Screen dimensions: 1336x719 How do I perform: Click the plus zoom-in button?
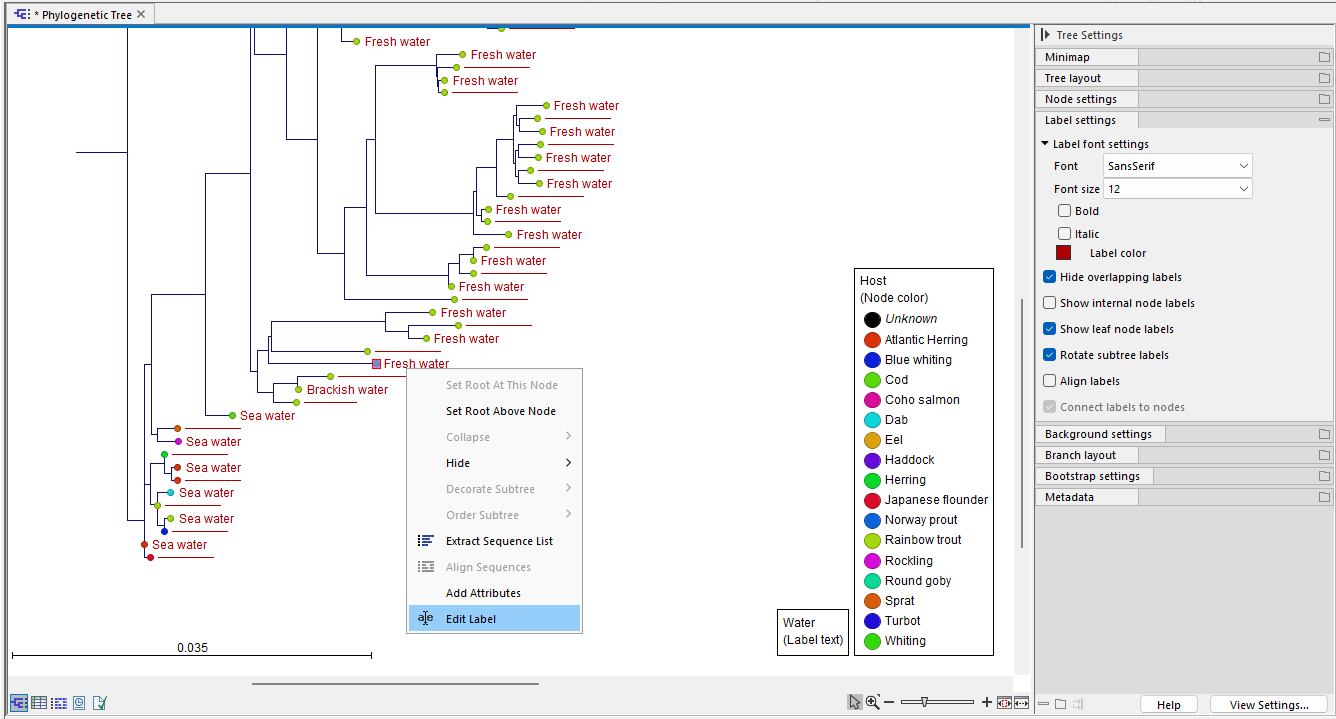tap(987, 703)
